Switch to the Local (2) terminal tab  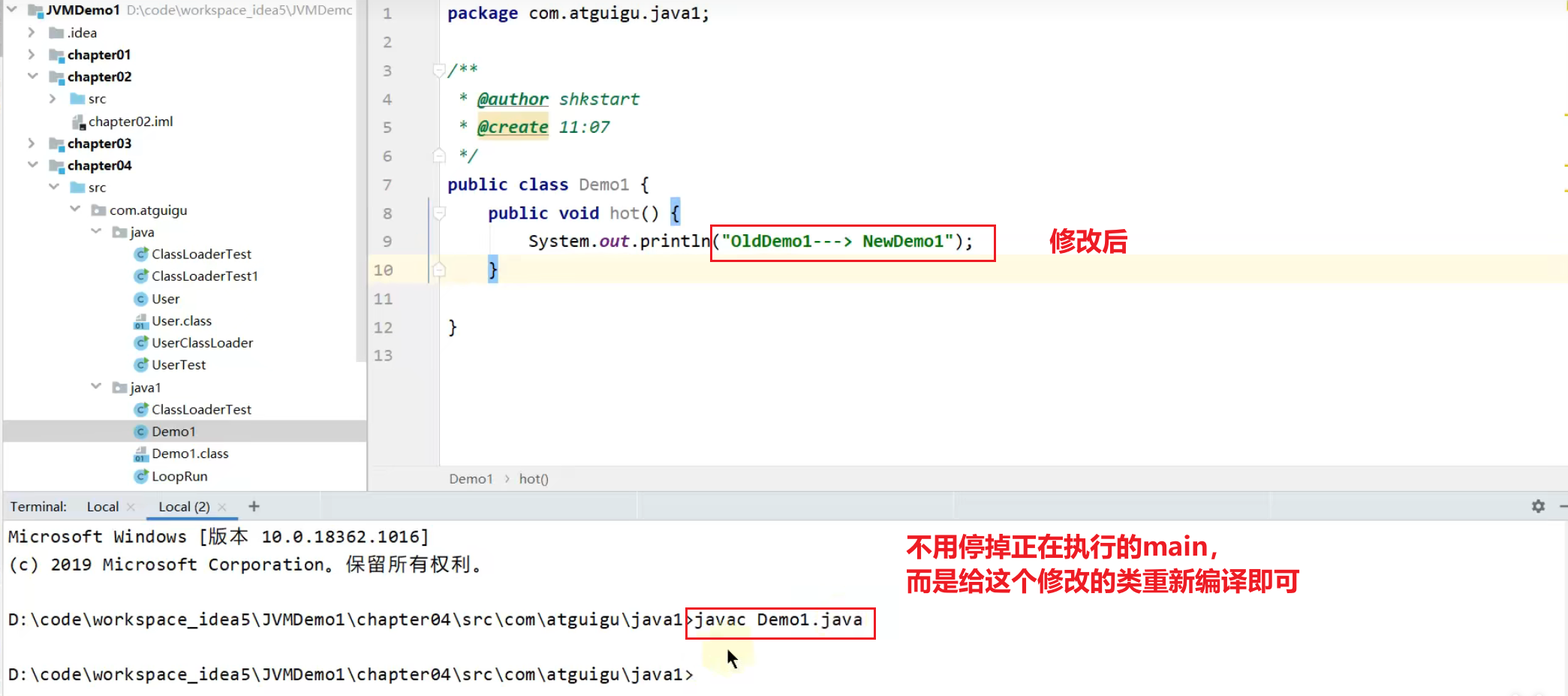click(x=184, y=507)
